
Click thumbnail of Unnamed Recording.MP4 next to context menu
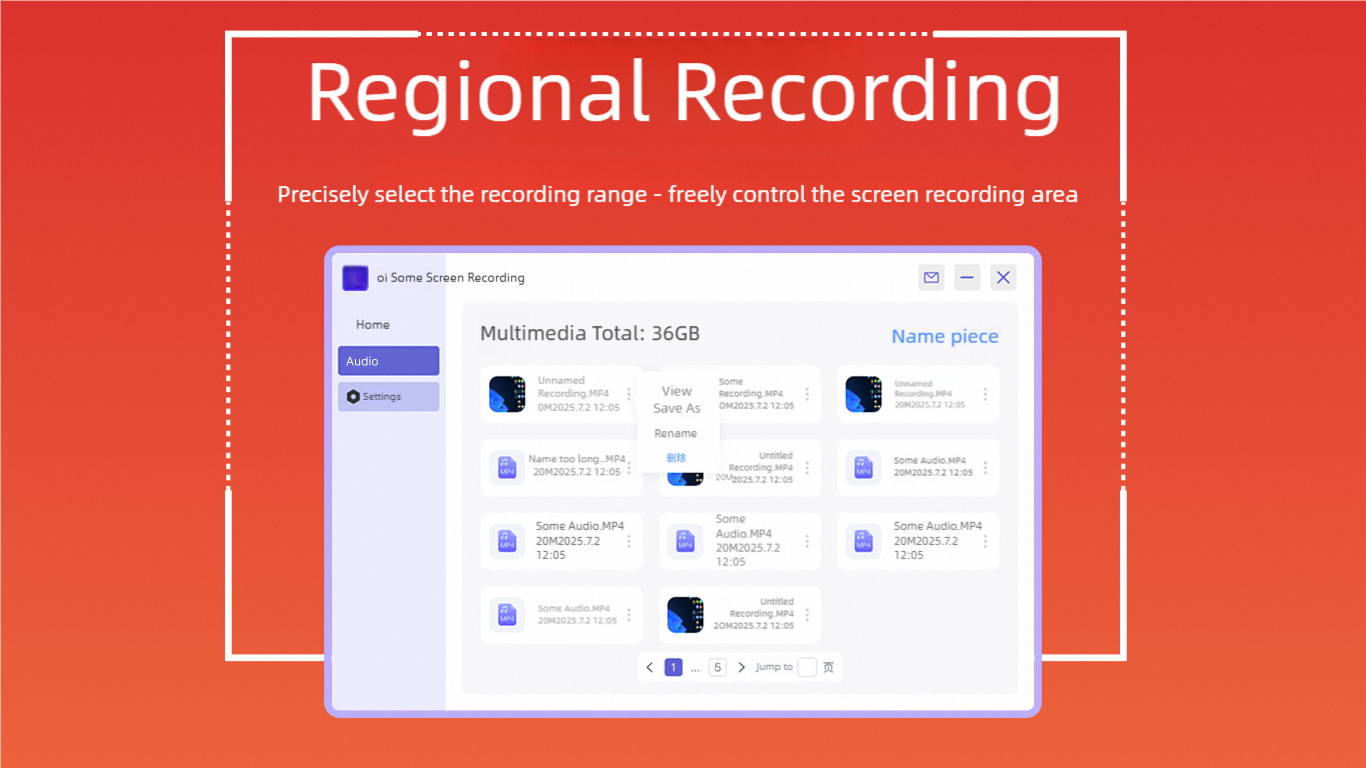click(x=507, y=394)
